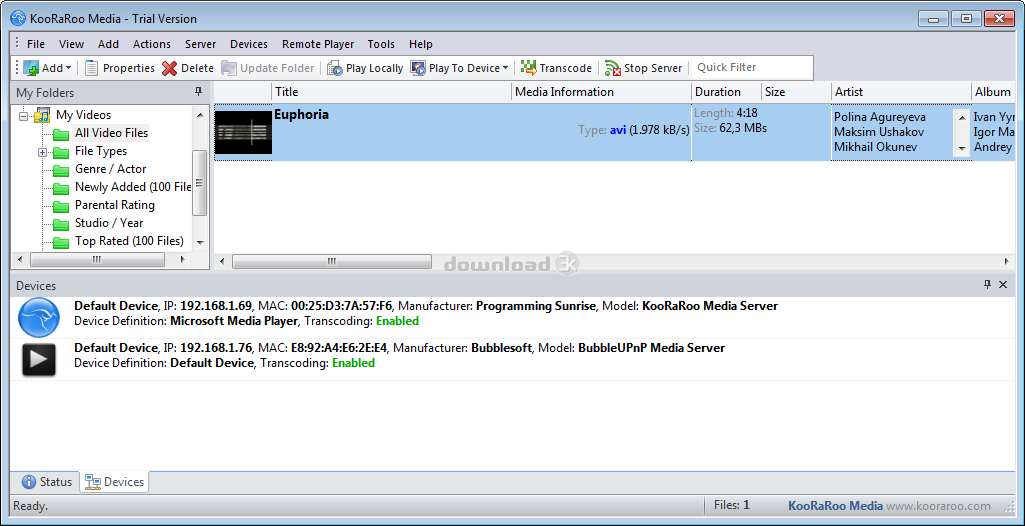Viewport: 1025px width, 526px height.
Task: Select the Studio / Year folder
Action: pyautogui.click(x=109, y=223)
